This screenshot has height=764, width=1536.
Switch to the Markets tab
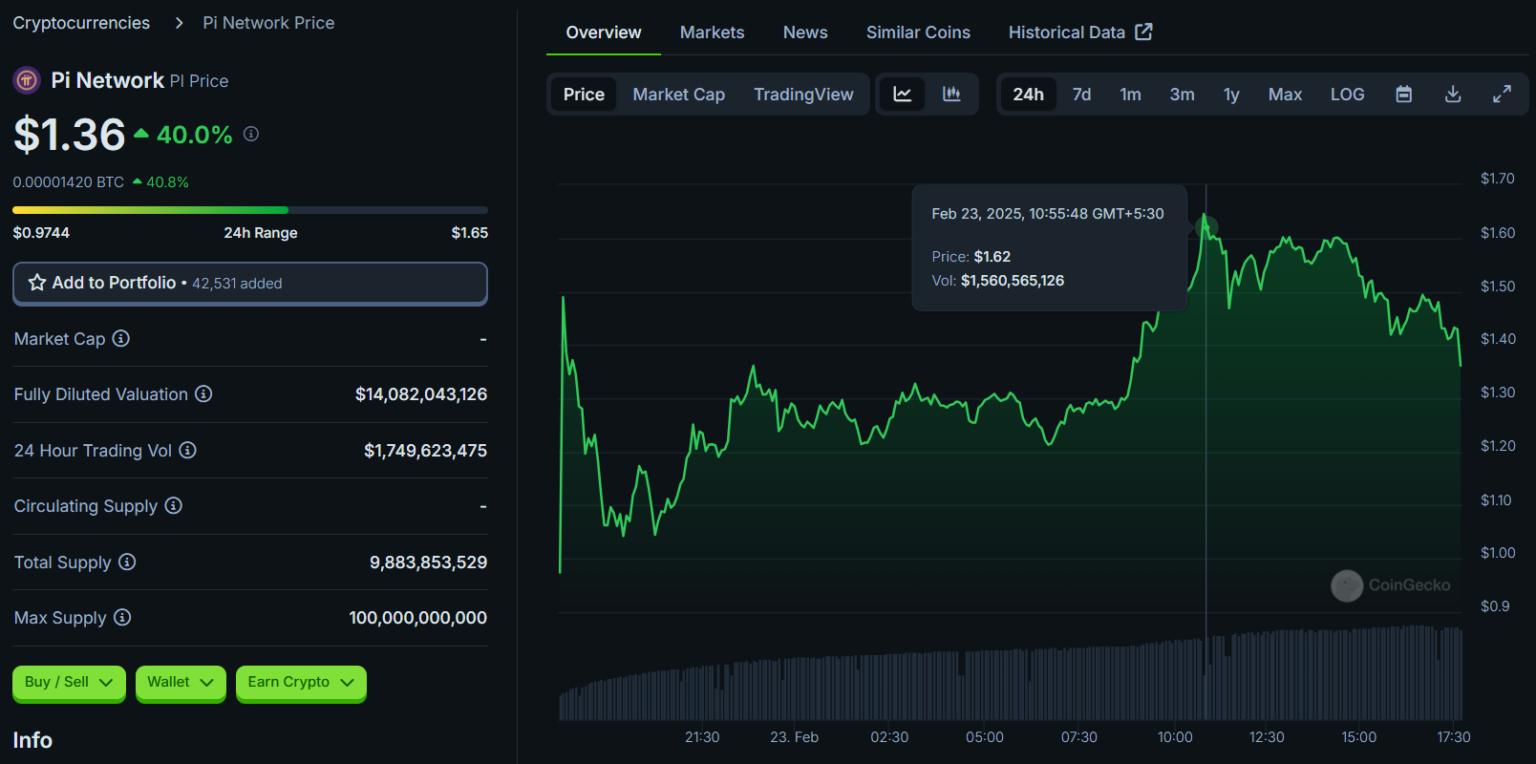click(x=712, y=31)
